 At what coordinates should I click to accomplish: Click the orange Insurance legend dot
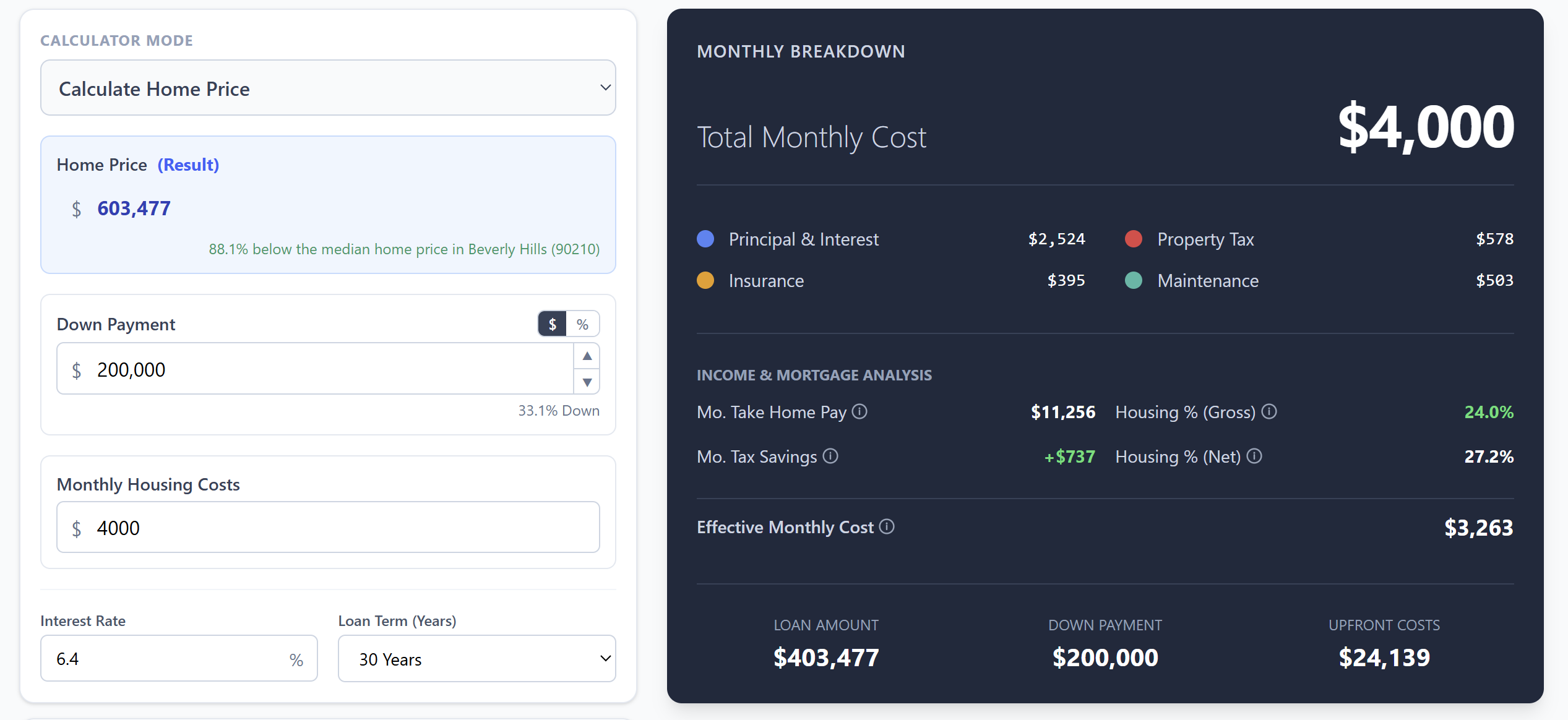pyautogui.click(x=705, y=280)
